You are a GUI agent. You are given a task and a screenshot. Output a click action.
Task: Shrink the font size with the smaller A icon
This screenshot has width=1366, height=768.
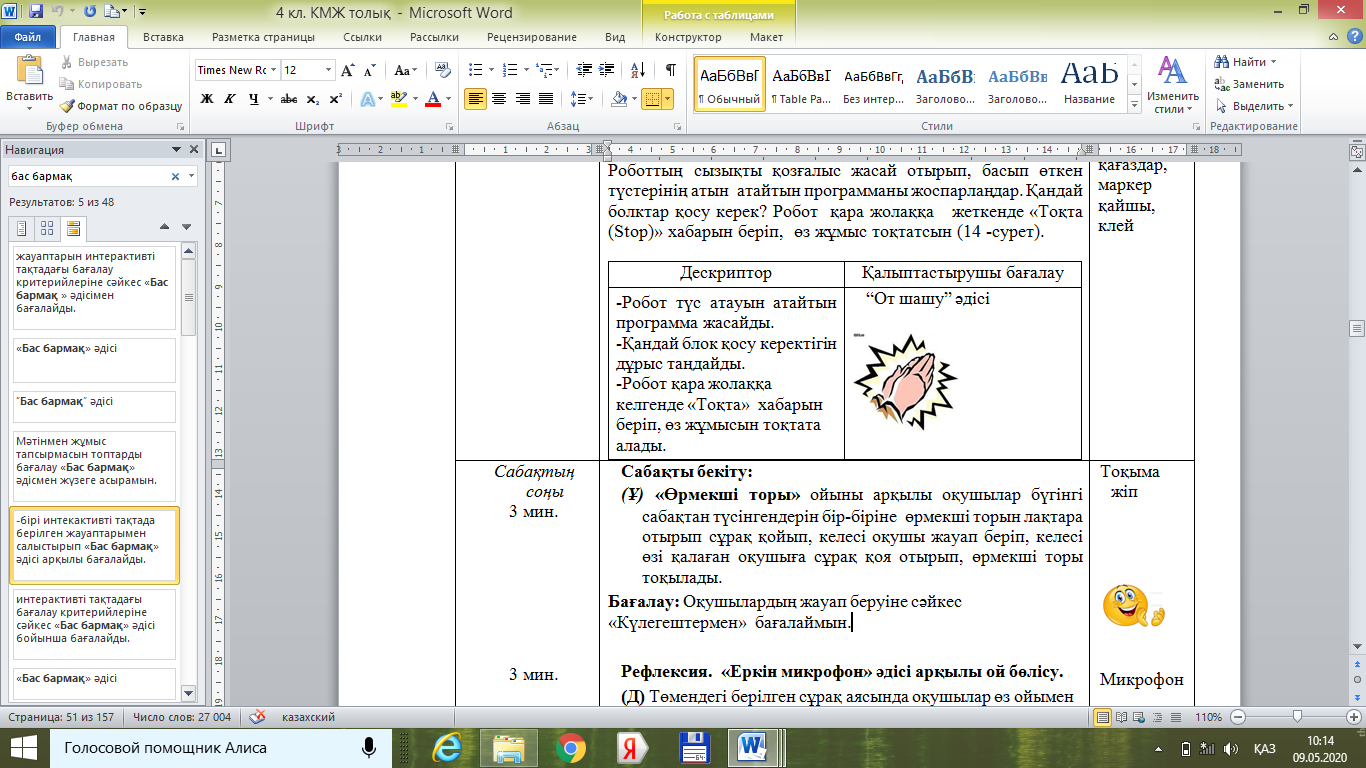point(369,70)
